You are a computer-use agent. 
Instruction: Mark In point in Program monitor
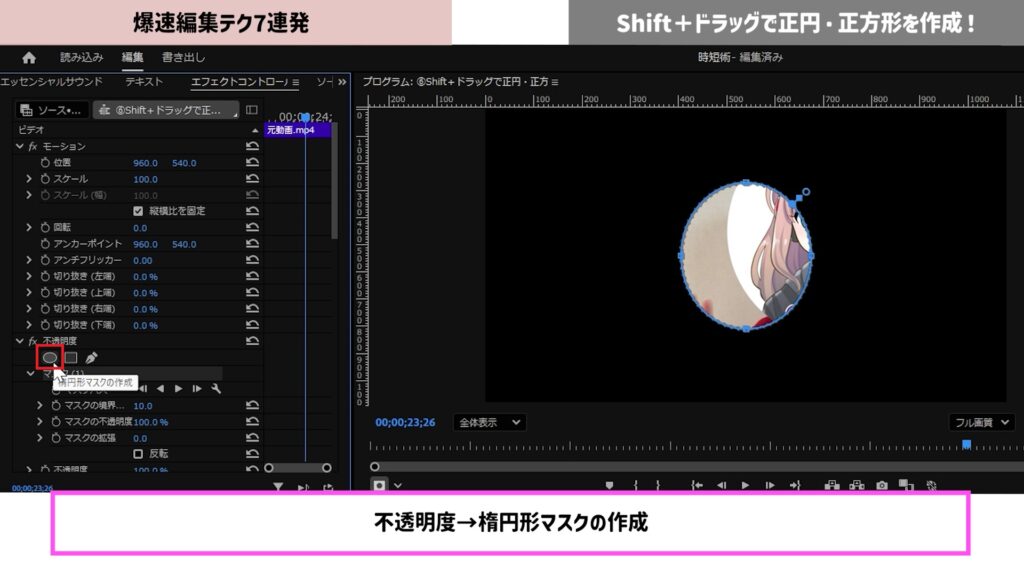click(x=635, y=485)
